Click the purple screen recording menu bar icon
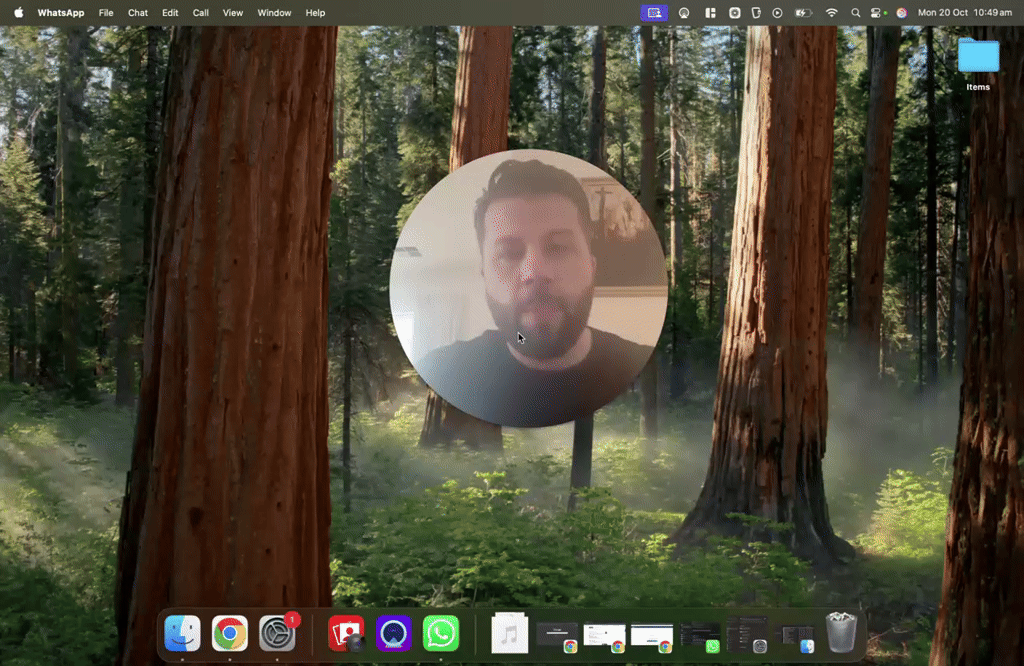This screenshot has width=1024, height=666. (x=654, y=12)
